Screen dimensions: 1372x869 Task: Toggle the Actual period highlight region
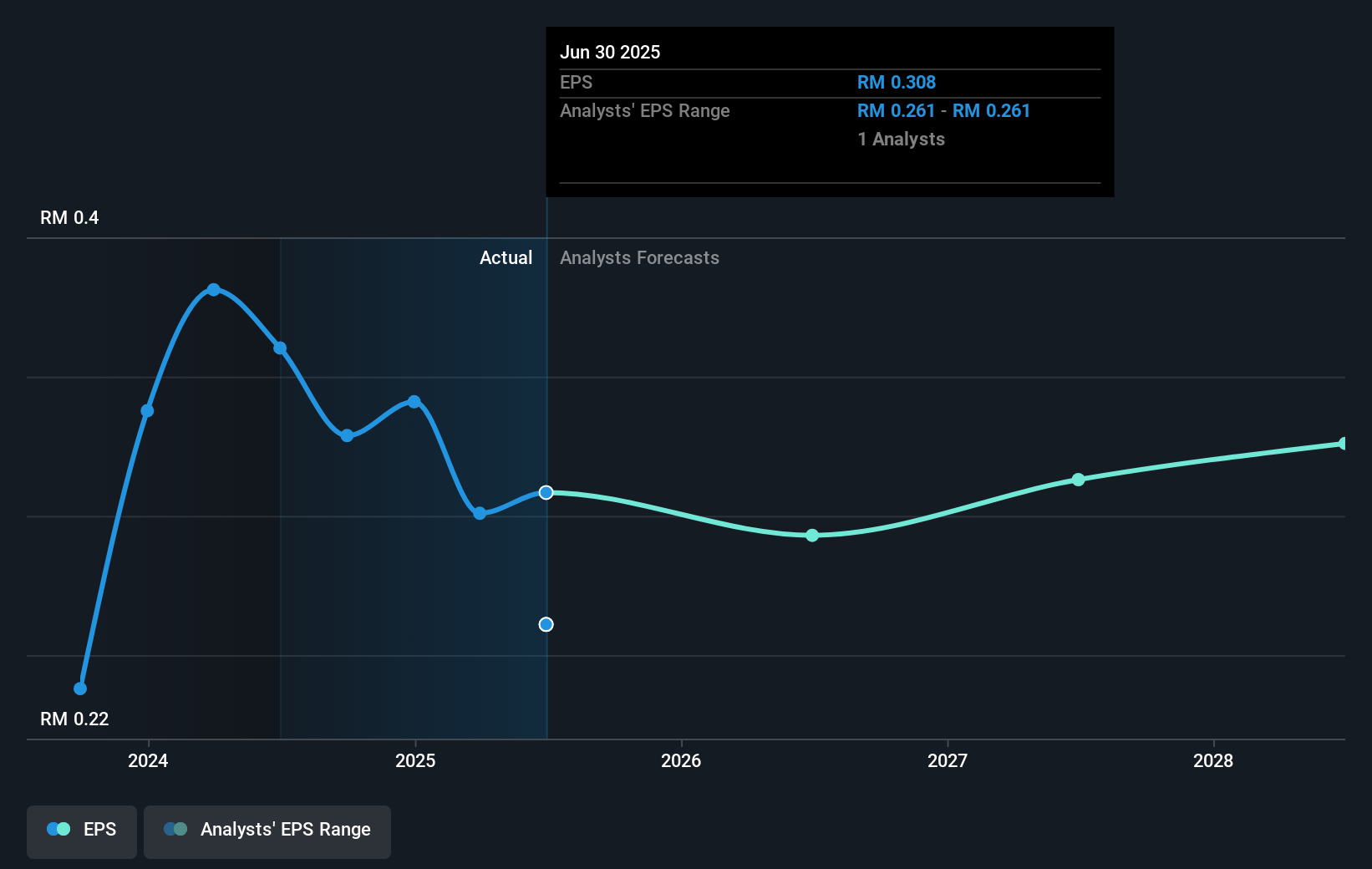point(414,489)
